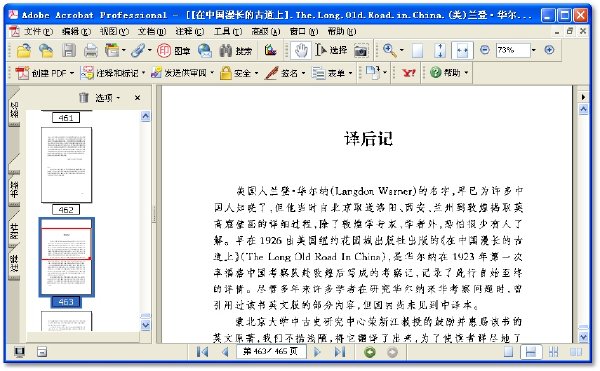Click the full screen monitor icon

click(x=20, y=351)
